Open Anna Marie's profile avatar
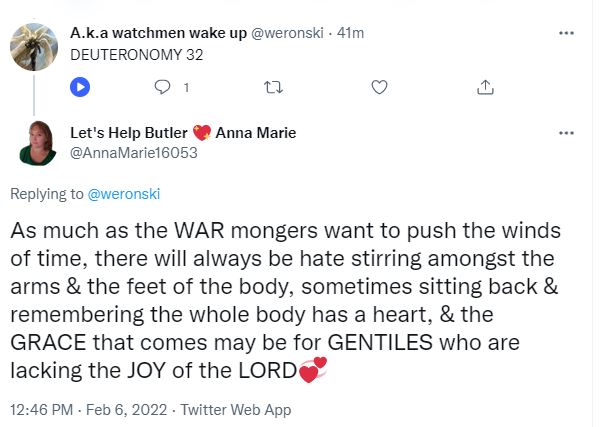603x427 pixels. coord(38,143)
